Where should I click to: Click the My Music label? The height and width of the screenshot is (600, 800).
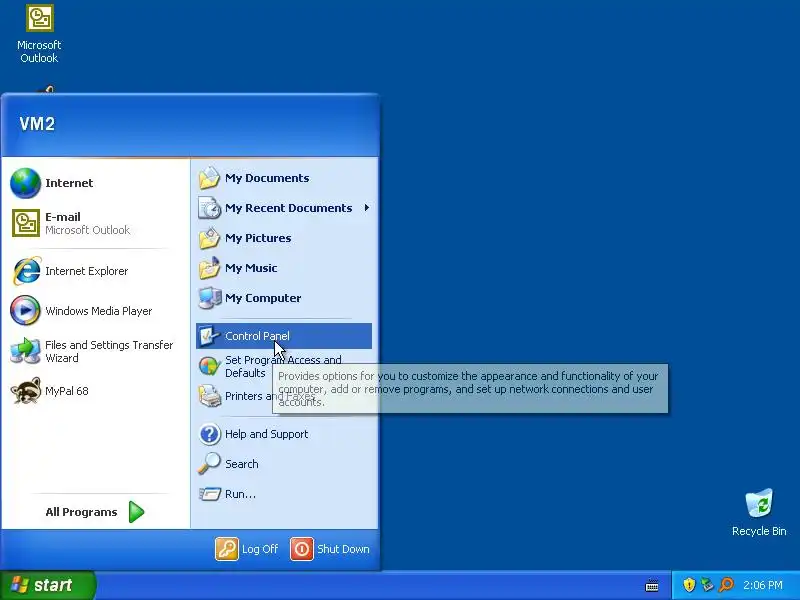tap(251, 268)
